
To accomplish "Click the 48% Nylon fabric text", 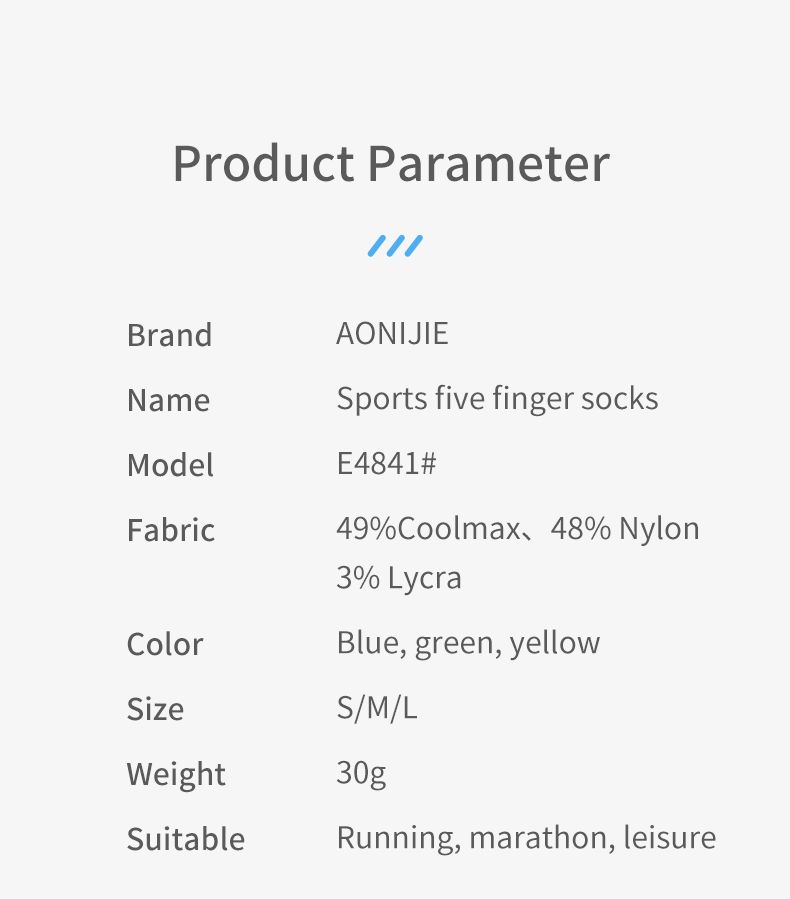I will click(625, 528).
